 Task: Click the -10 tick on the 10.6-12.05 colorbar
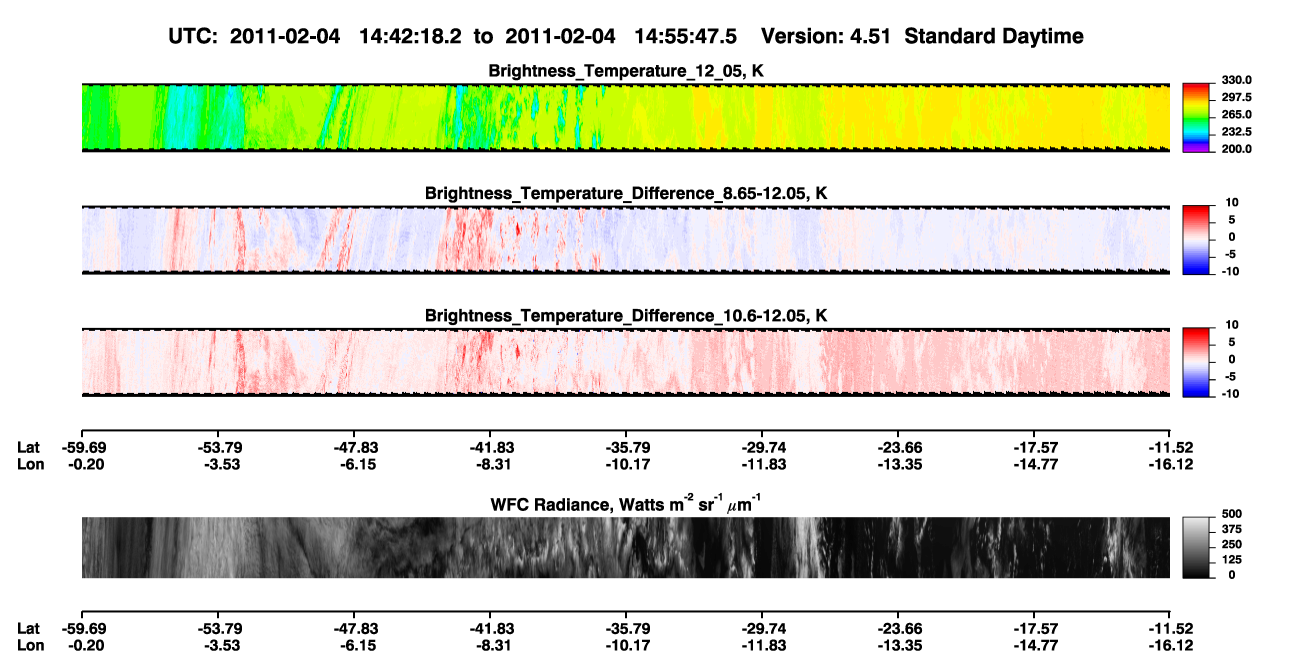click(1230, 394)
